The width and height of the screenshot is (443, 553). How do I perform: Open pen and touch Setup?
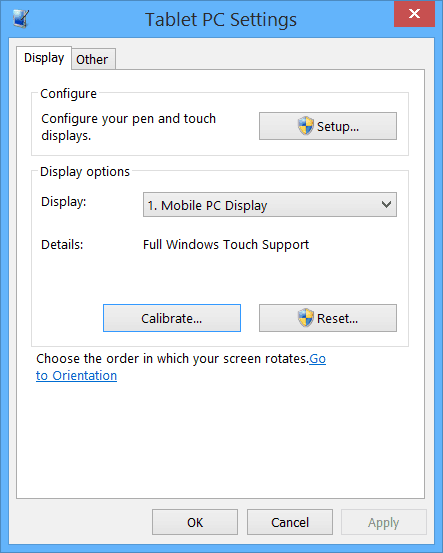pos(328,126)
